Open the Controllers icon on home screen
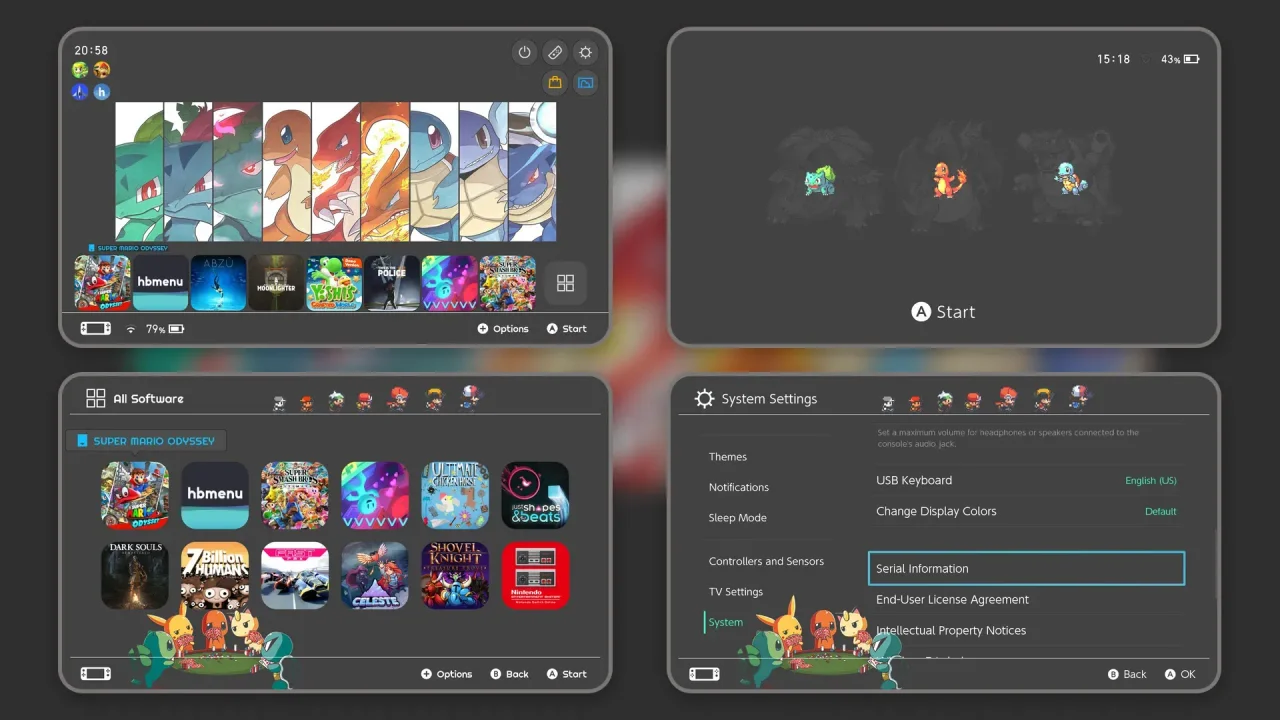The width and height of the screenshot is (1280, 720). pos(555,53)
